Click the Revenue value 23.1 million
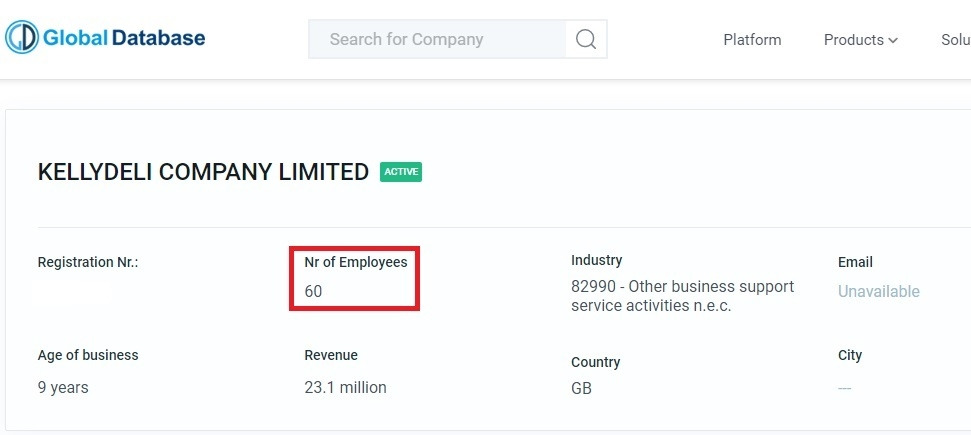 tap(346, 387)
